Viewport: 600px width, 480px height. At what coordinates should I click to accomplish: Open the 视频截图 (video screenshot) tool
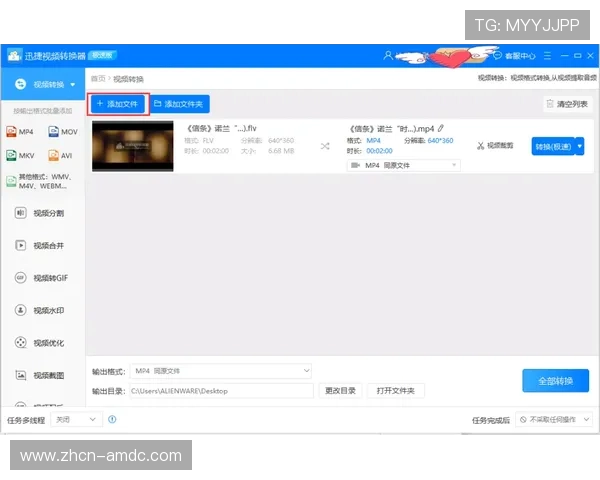click(x=20, y=375)
